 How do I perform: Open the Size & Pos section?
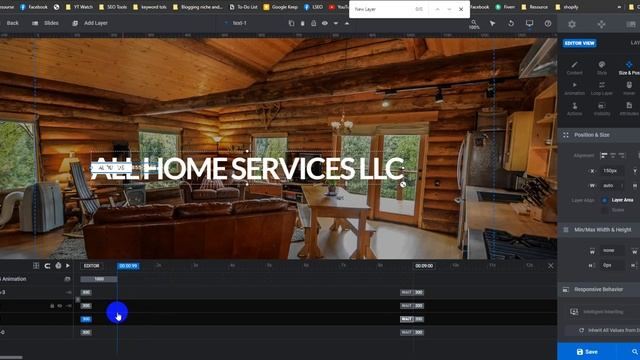click(629, 68)
